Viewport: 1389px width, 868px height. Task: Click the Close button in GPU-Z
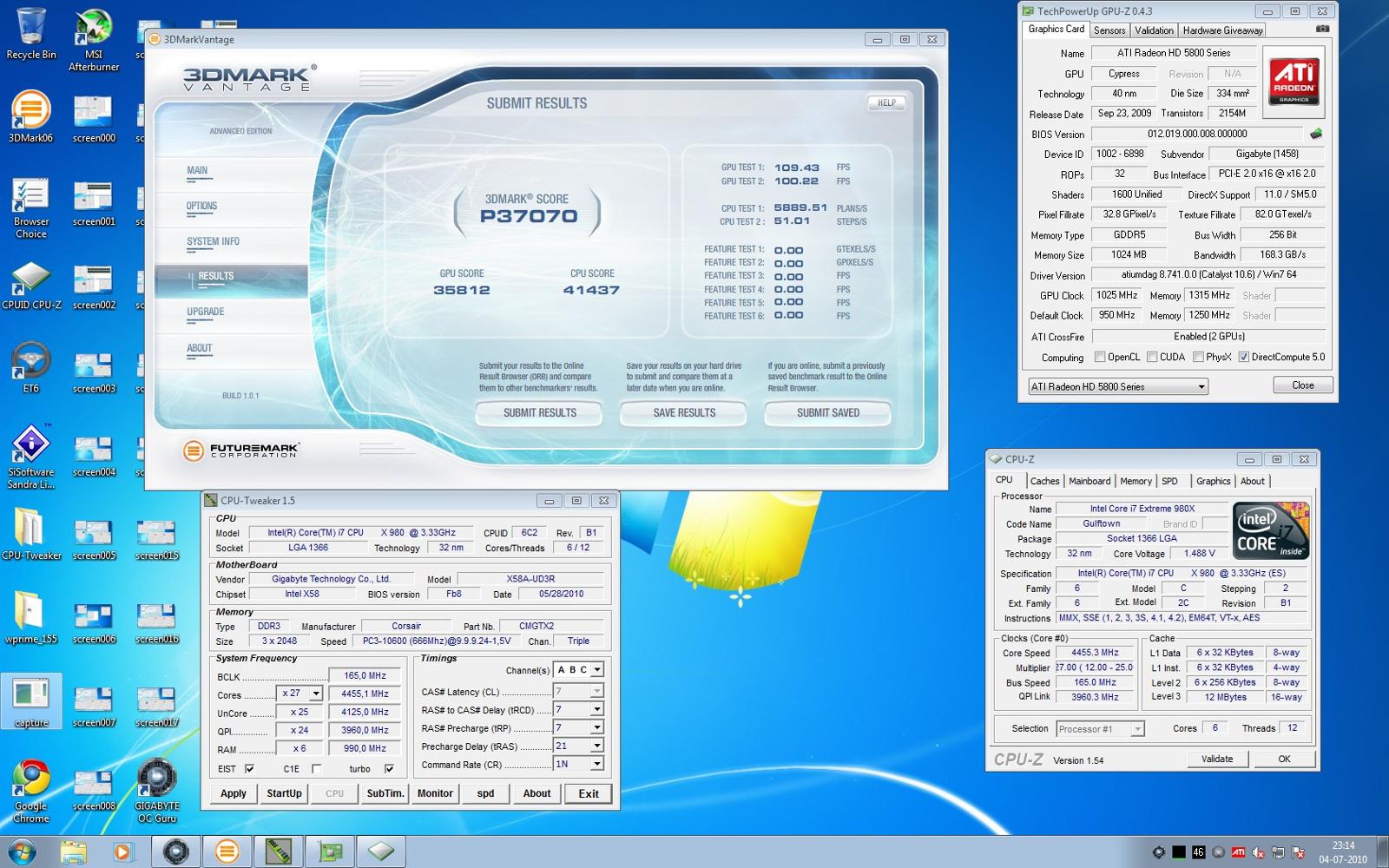pyautogui.click(x=1302, y=385)
